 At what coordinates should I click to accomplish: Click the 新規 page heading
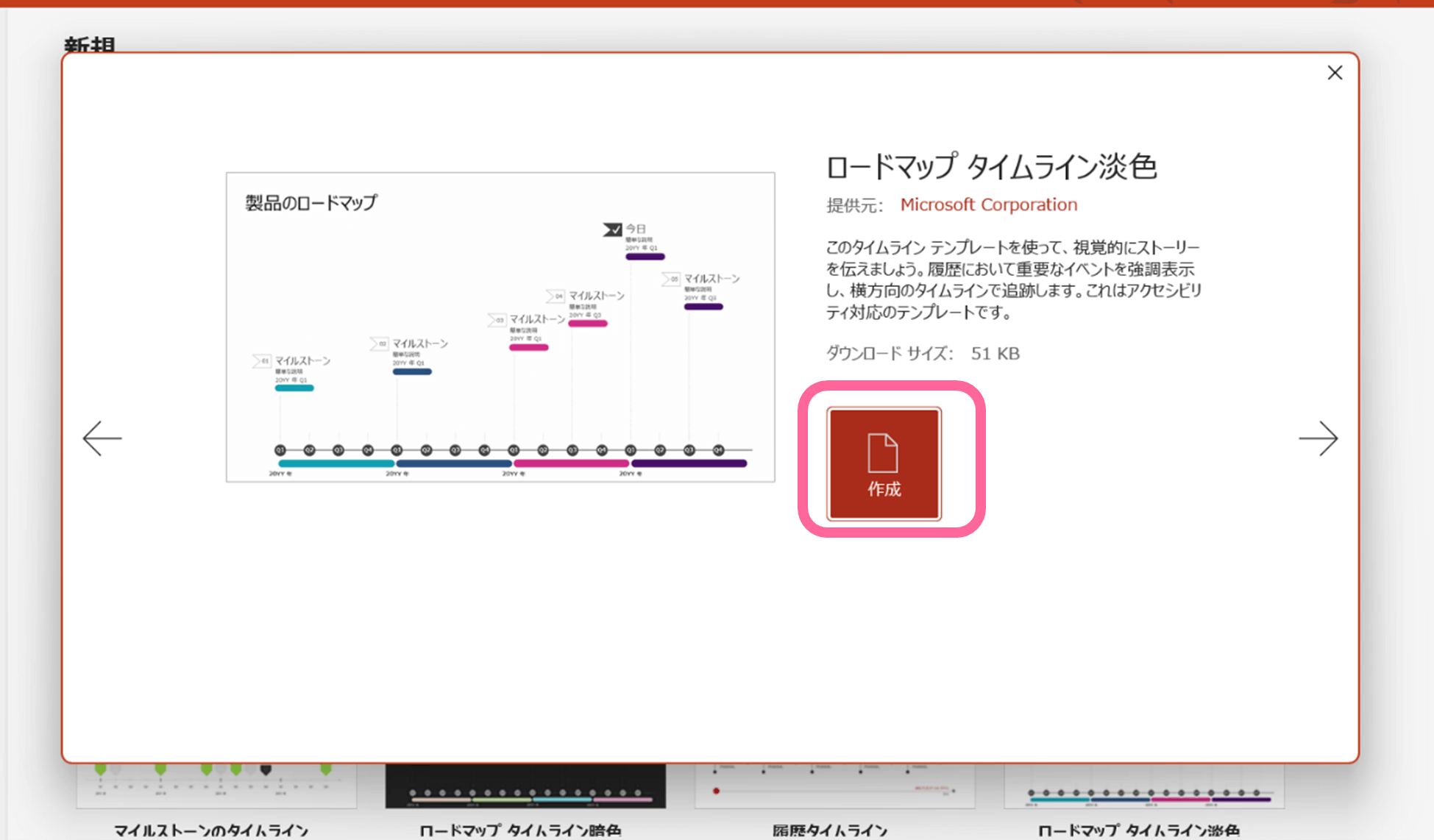click(x=90, y=45)
